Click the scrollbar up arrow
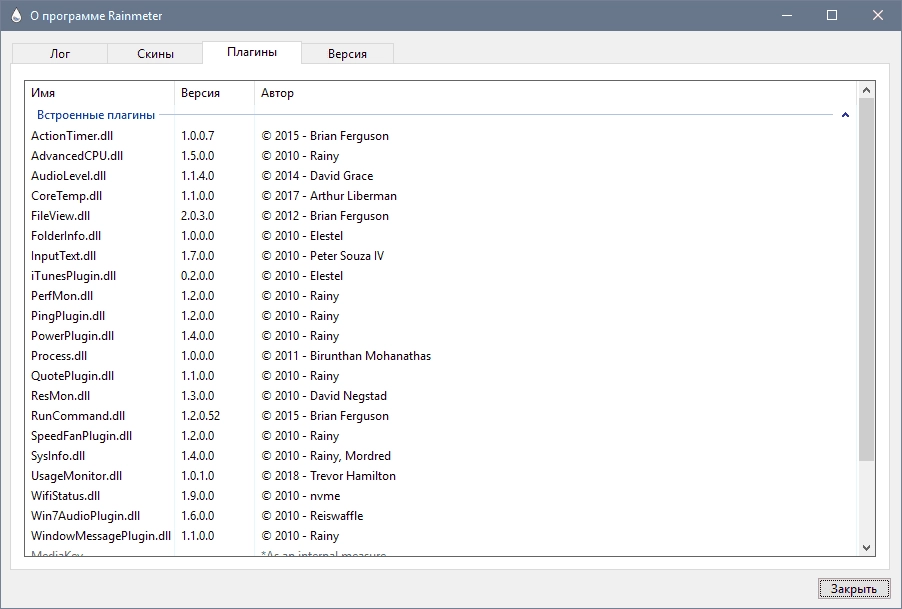 (866, 90)
